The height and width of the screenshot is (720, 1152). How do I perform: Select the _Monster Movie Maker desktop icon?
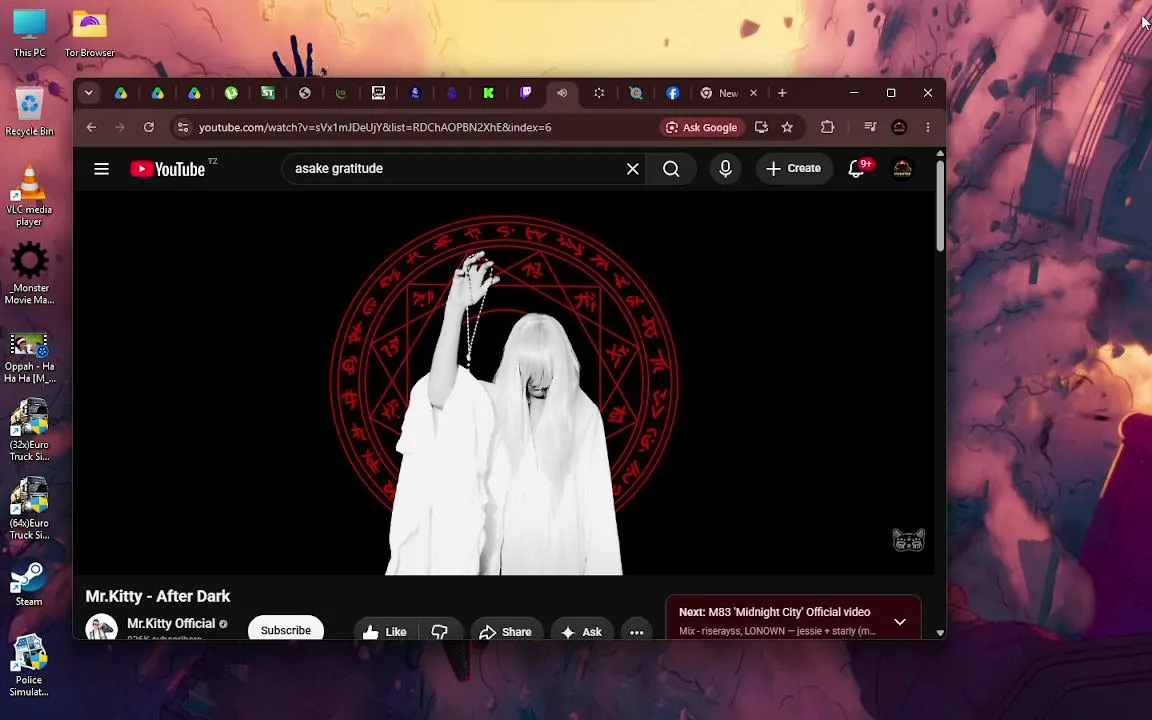tap(29, 274)
